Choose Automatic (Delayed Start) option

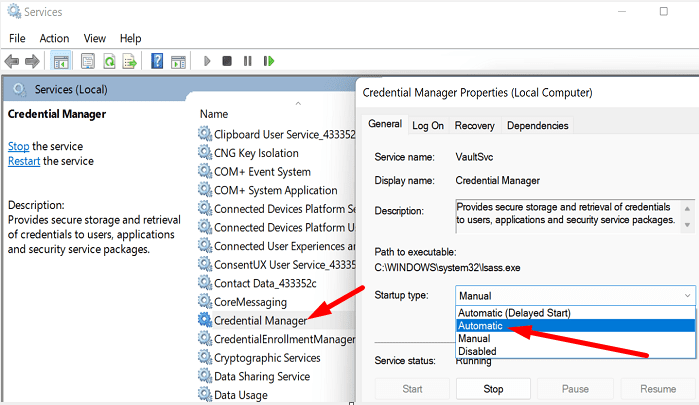pos(575,313)
